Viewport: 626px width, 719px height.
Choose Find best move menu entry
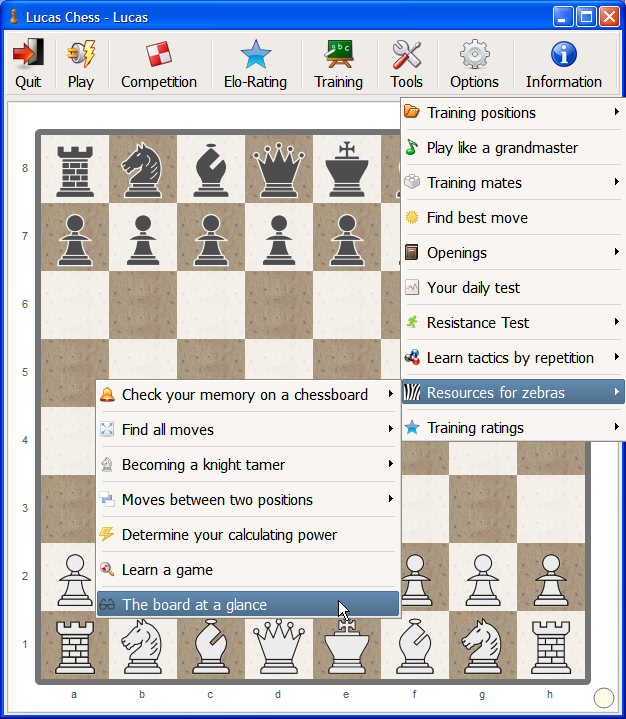pos(513,217)
